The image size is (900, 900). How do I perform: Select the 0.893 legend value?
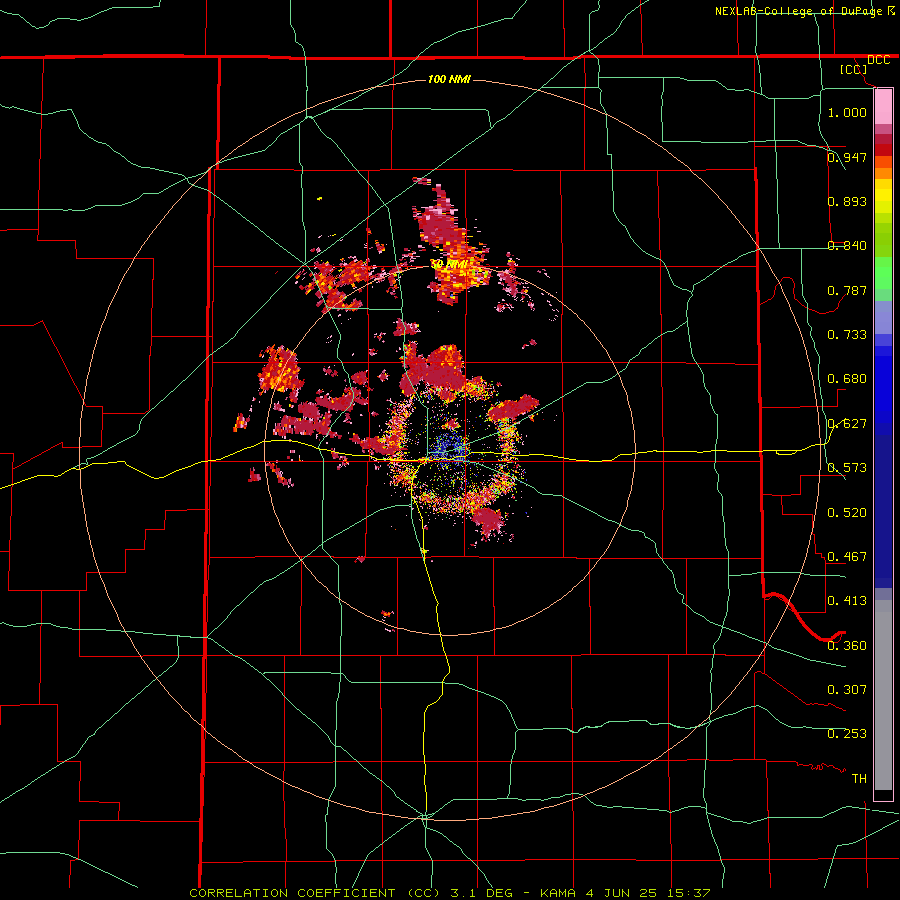(847, 201)
